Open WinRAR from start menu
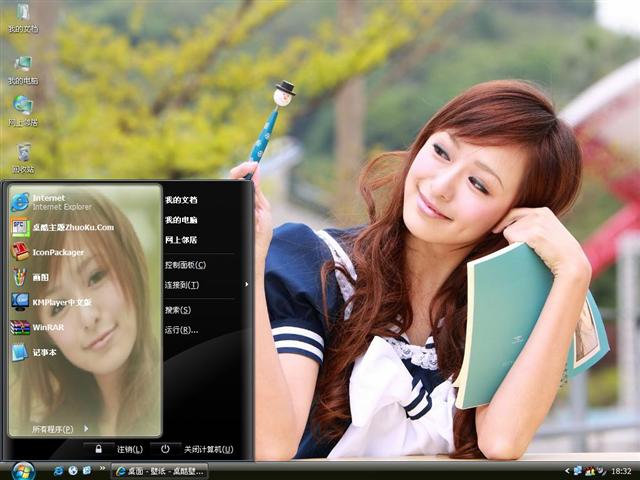The height and width of the screenshot is (480, 640). pyautogui.click(x=37, y=327)
